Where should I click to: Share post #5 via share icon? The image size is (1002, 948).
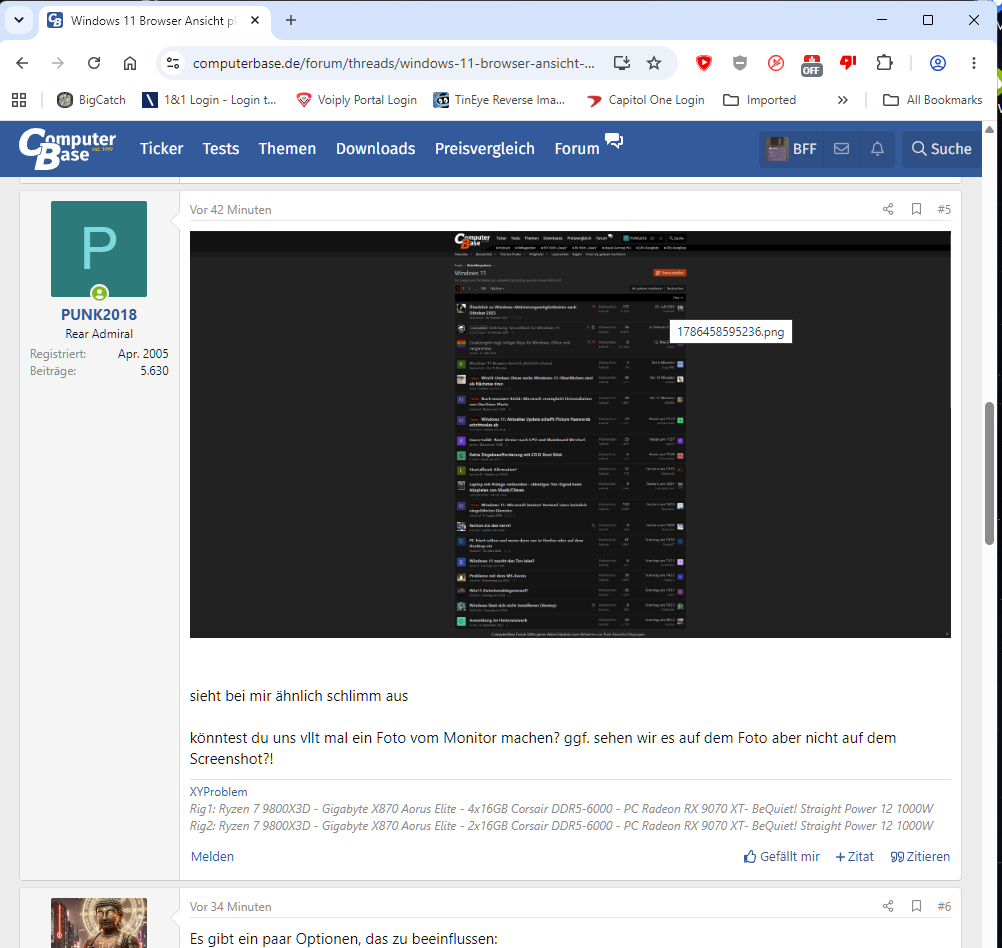tap(888, 209)
